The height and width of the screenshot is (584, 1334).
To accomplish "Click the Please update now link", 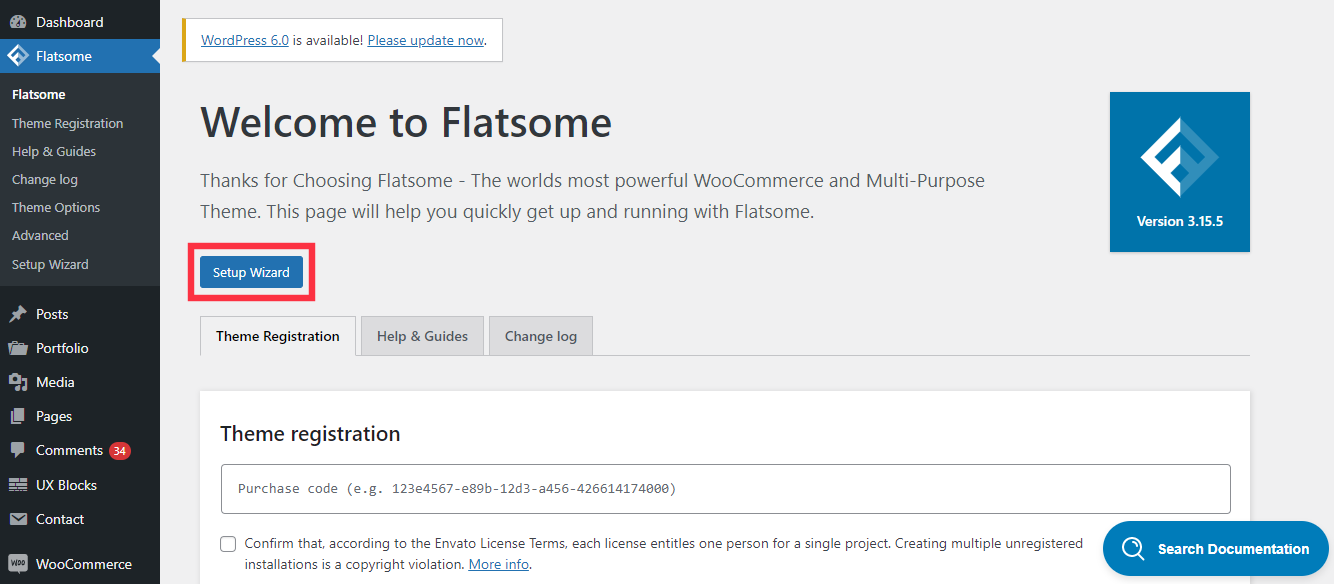I will [x=426, y=40].
